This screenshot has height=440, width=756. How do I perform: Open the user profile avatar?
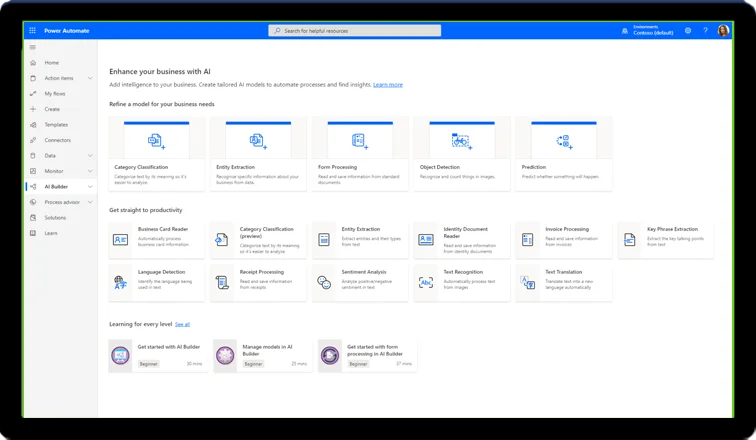pos(723,31)
